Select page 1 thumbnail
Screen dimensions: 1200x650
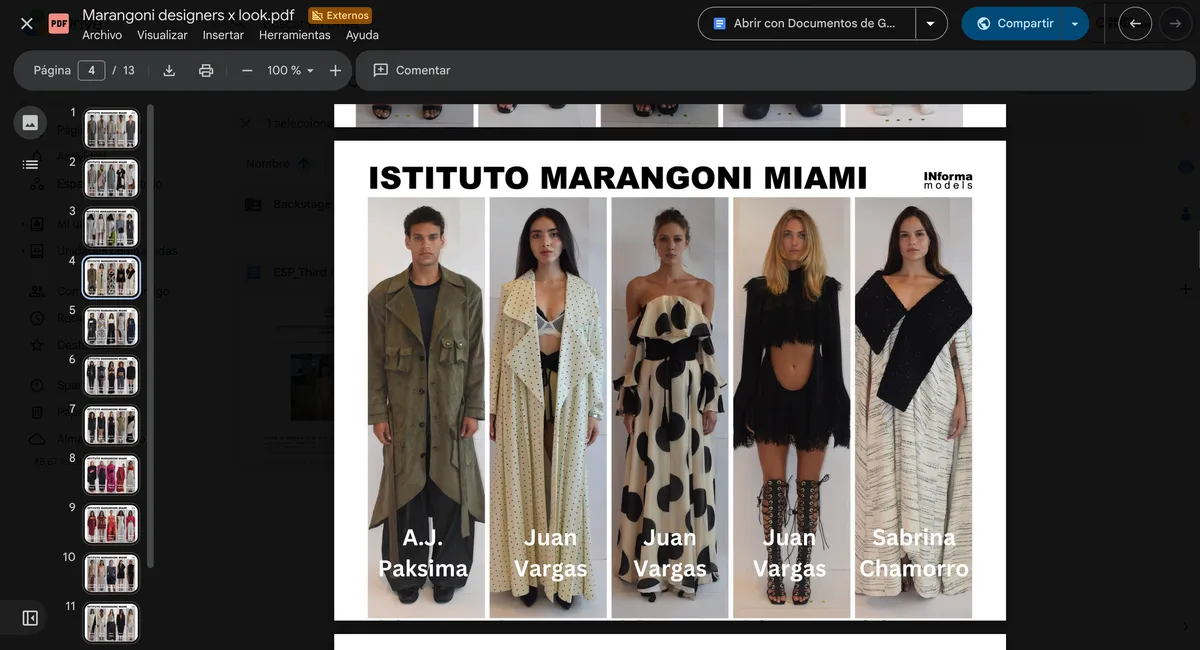click(111, 129)
